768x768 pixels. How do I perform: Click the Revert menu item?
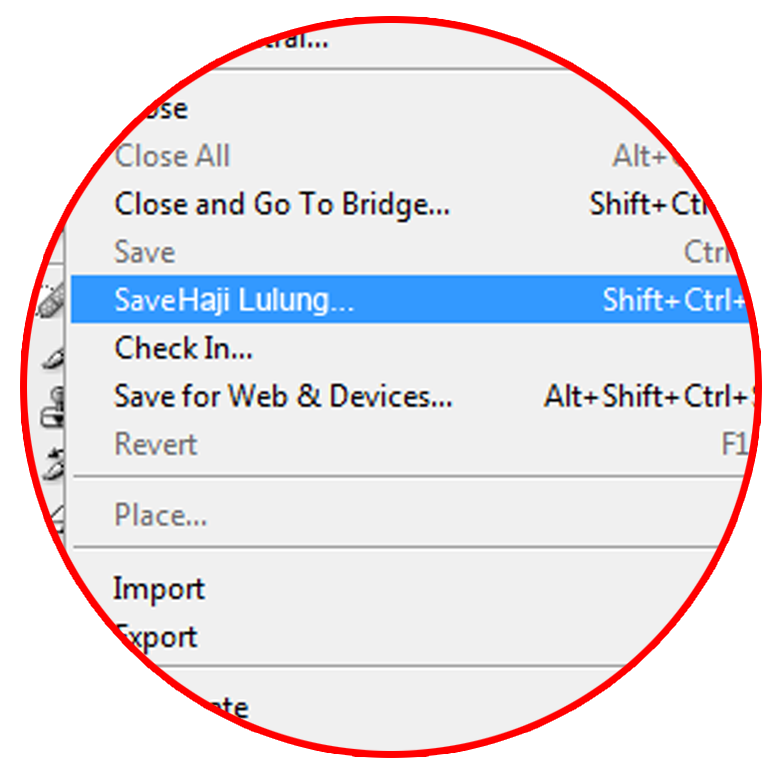[x=156, y=444]
